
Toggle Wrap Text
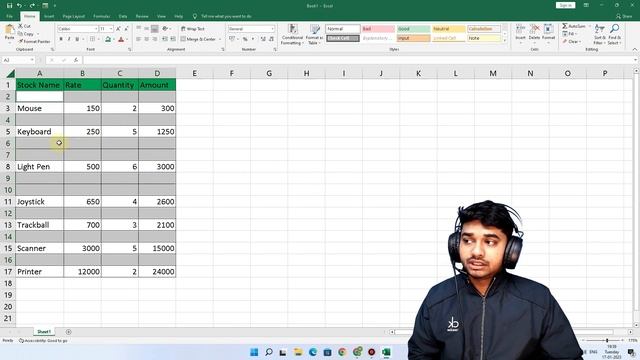pyautogui.click(x=193, y=29)
